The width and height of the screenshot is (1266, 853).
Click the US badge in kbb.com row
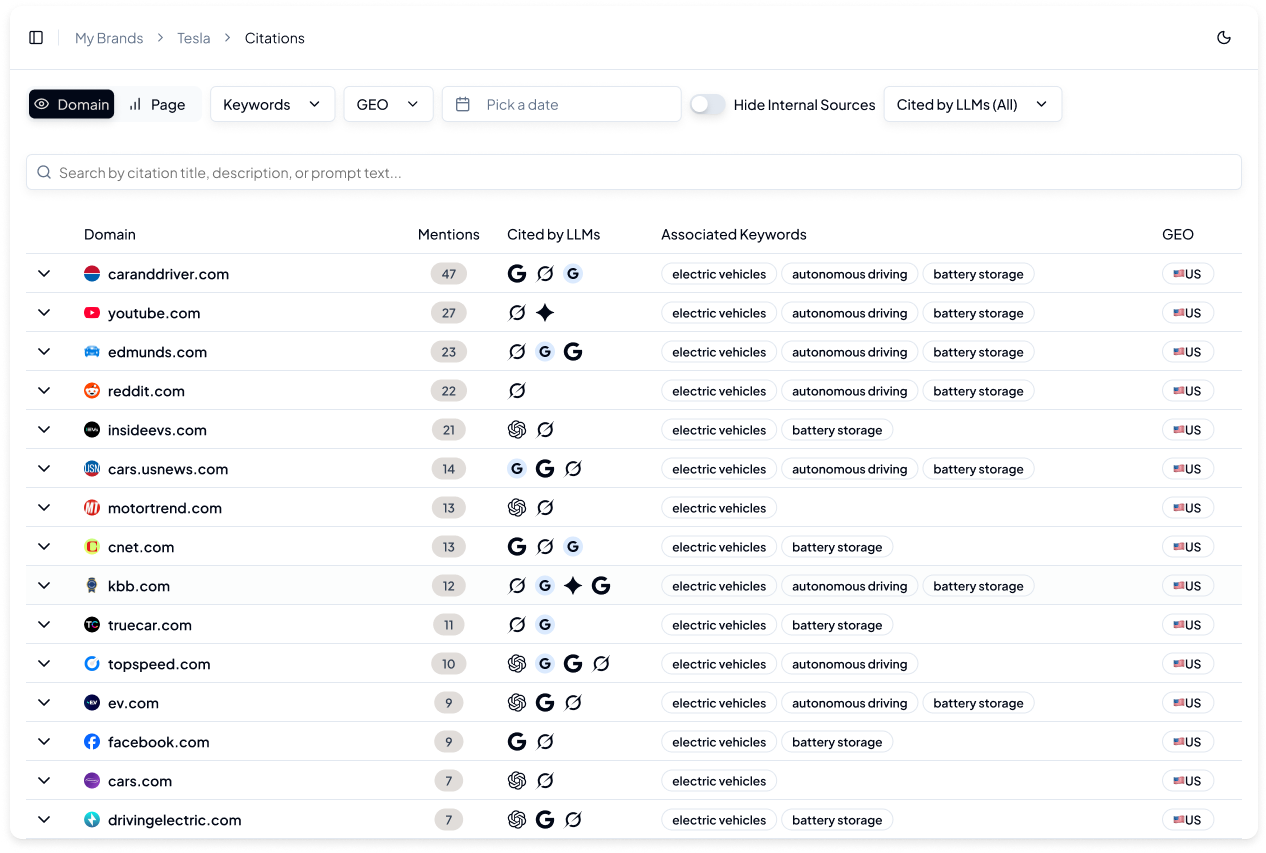[1188, 586]
